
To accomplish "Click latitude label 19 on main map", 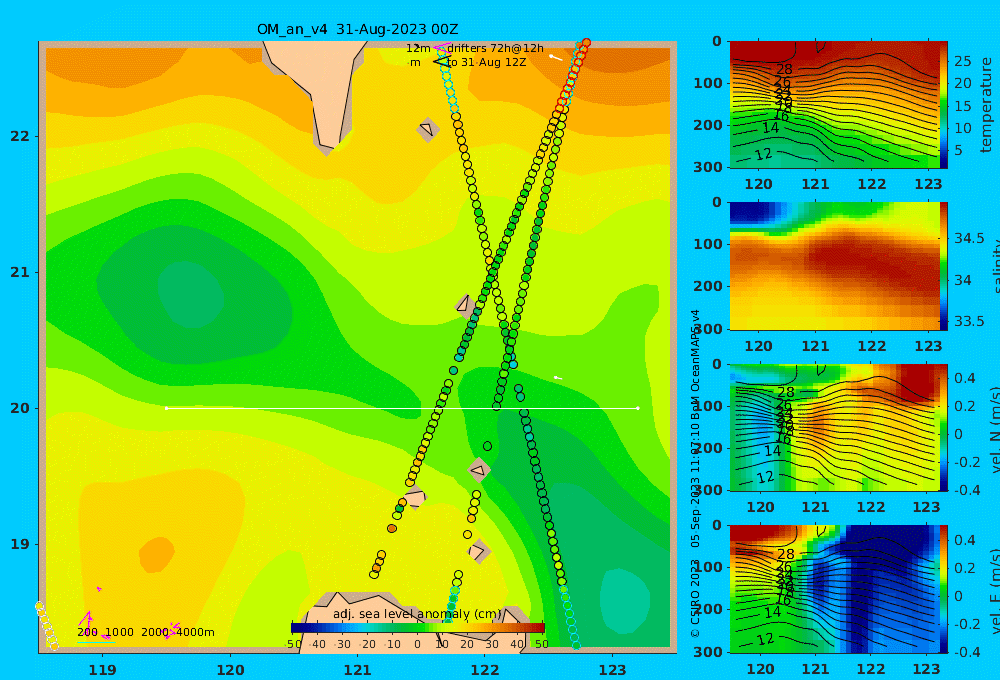I will [x=20, y=544].
